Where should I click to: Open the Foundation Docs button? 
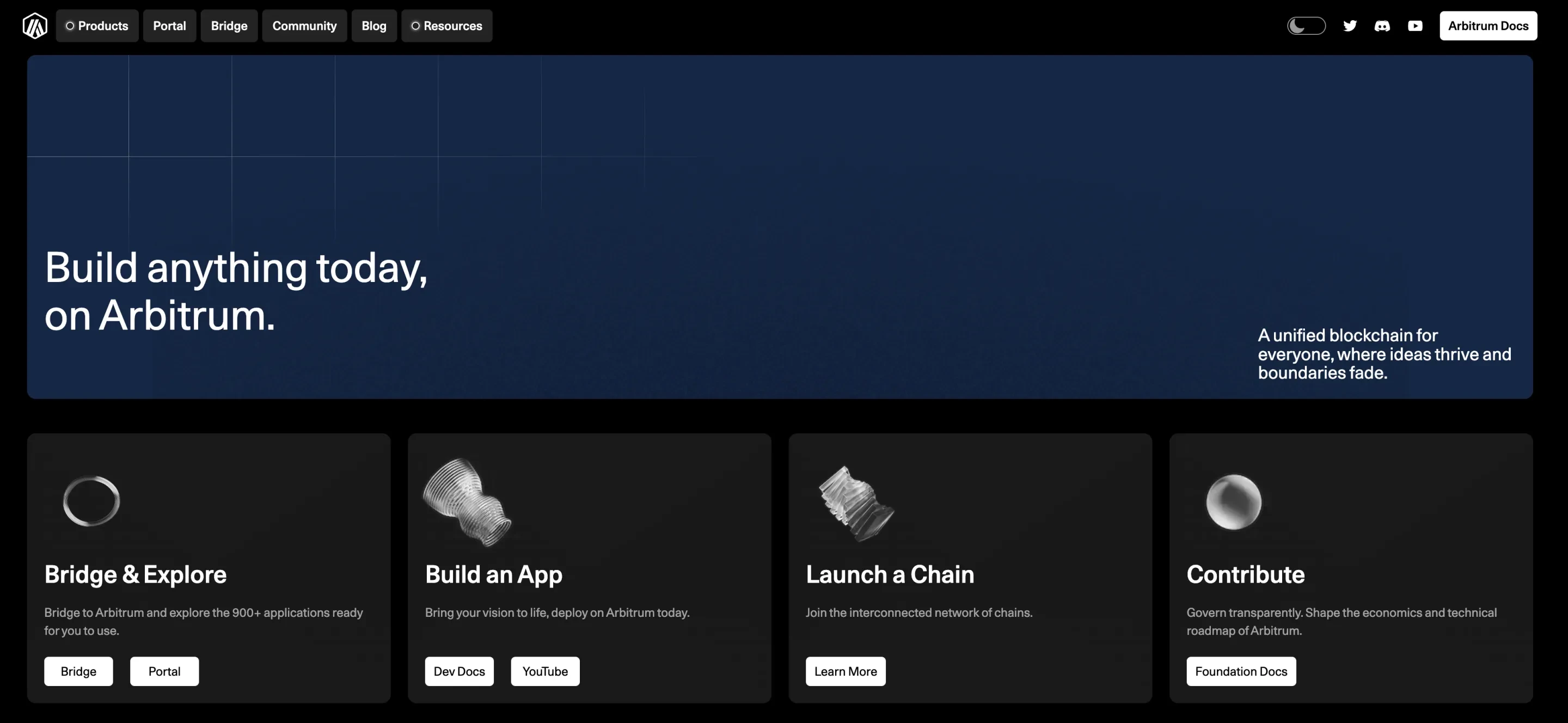[1241, 671]
